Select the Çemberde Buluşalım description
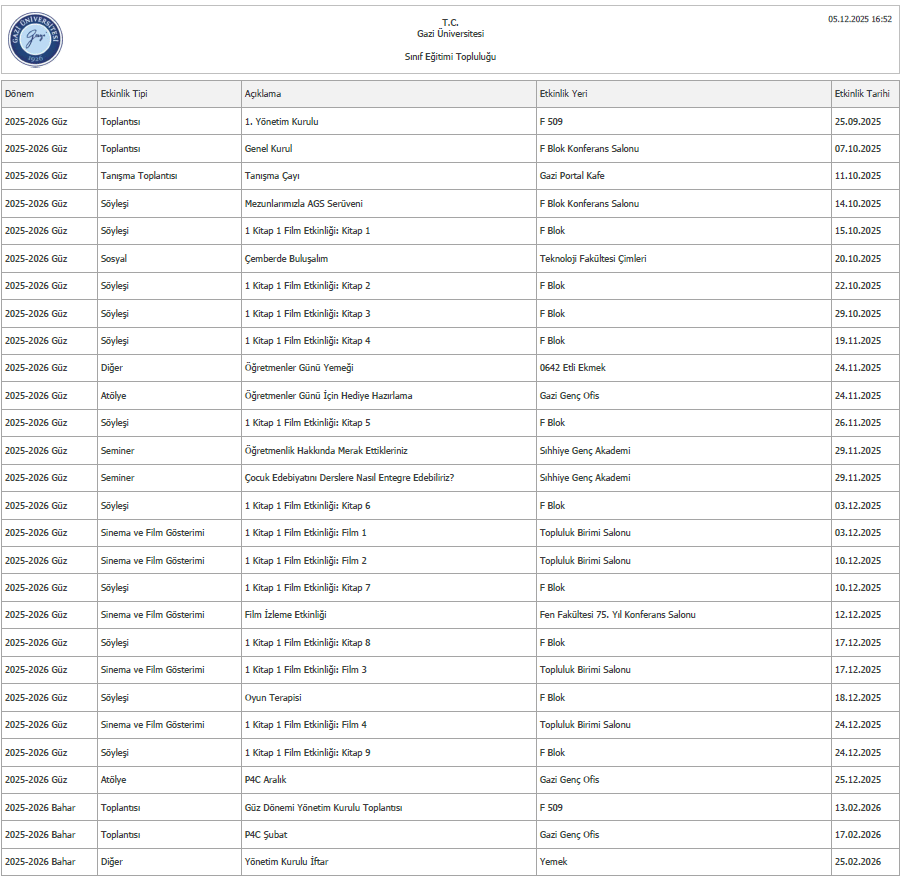The width and height of the screenshot is (903, 883). pyautogui.click(x=286, y=259)
